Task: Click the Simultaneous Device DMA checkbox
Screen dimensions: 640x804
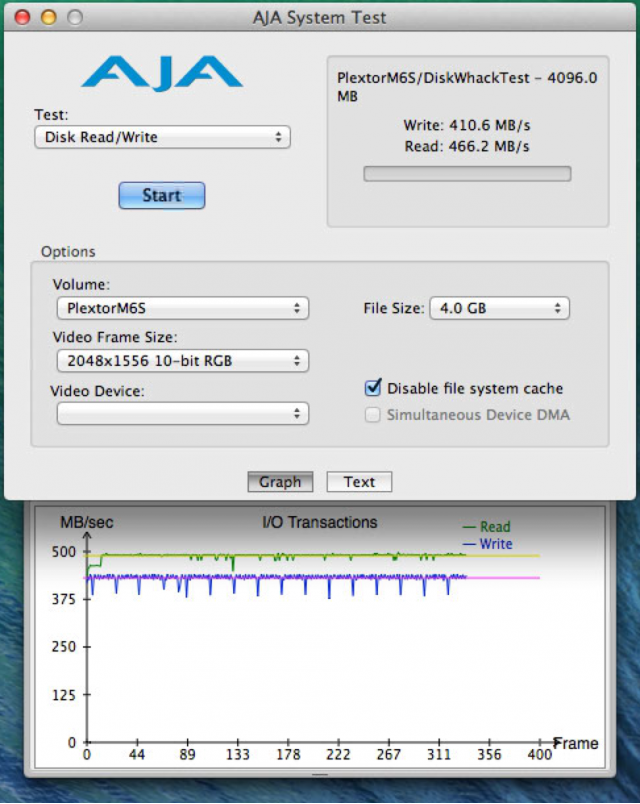Action: tap(372, 415)
